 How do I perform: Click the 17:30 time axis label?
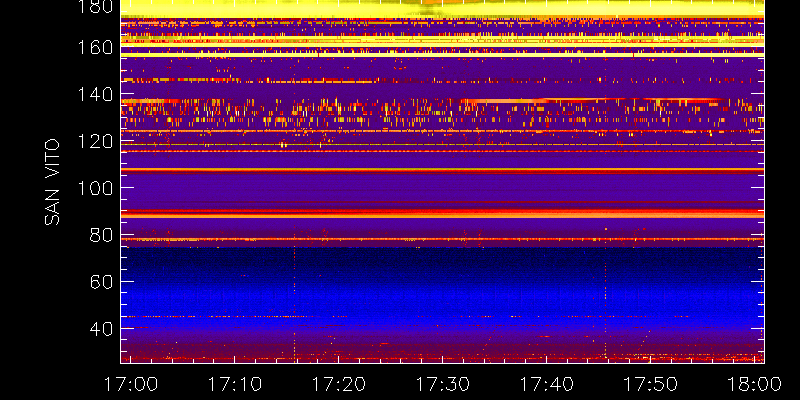pyautogui.click(x=443, y=384)
